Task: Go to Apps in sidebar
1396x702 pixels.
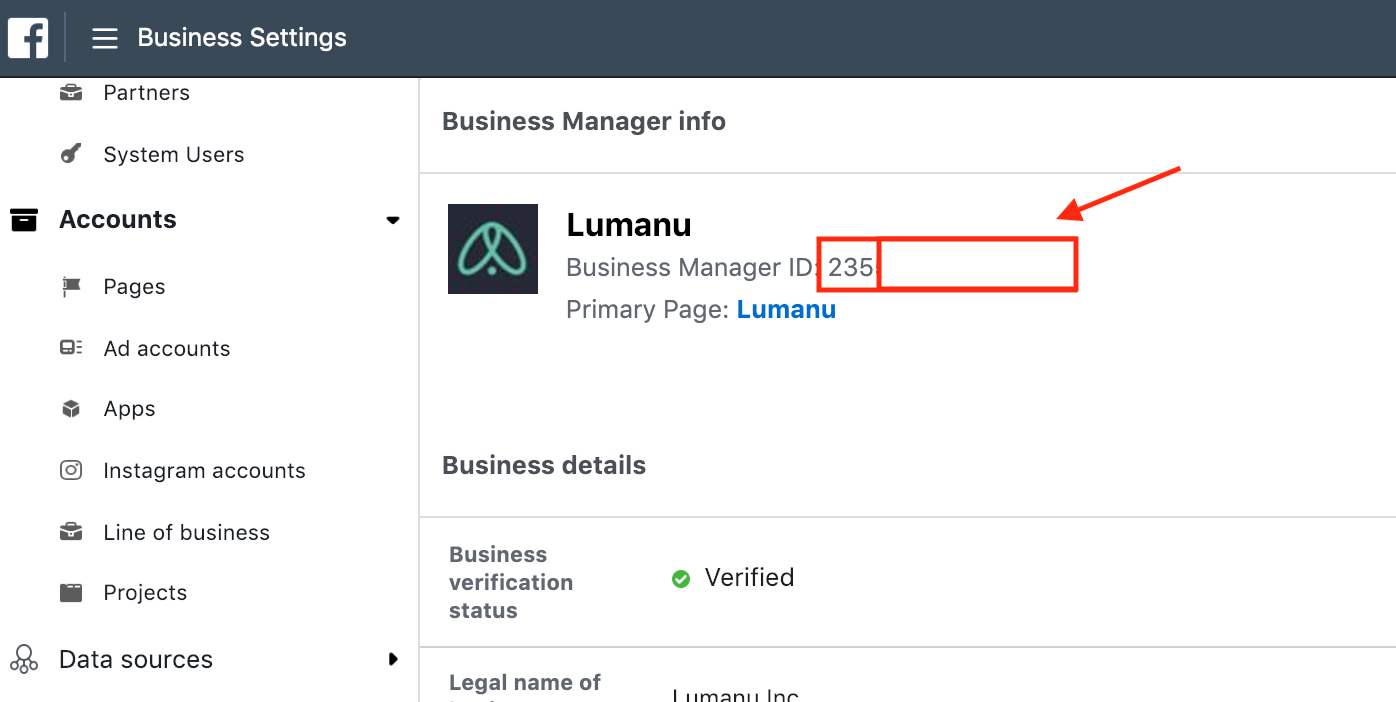Action: point(130,409)
